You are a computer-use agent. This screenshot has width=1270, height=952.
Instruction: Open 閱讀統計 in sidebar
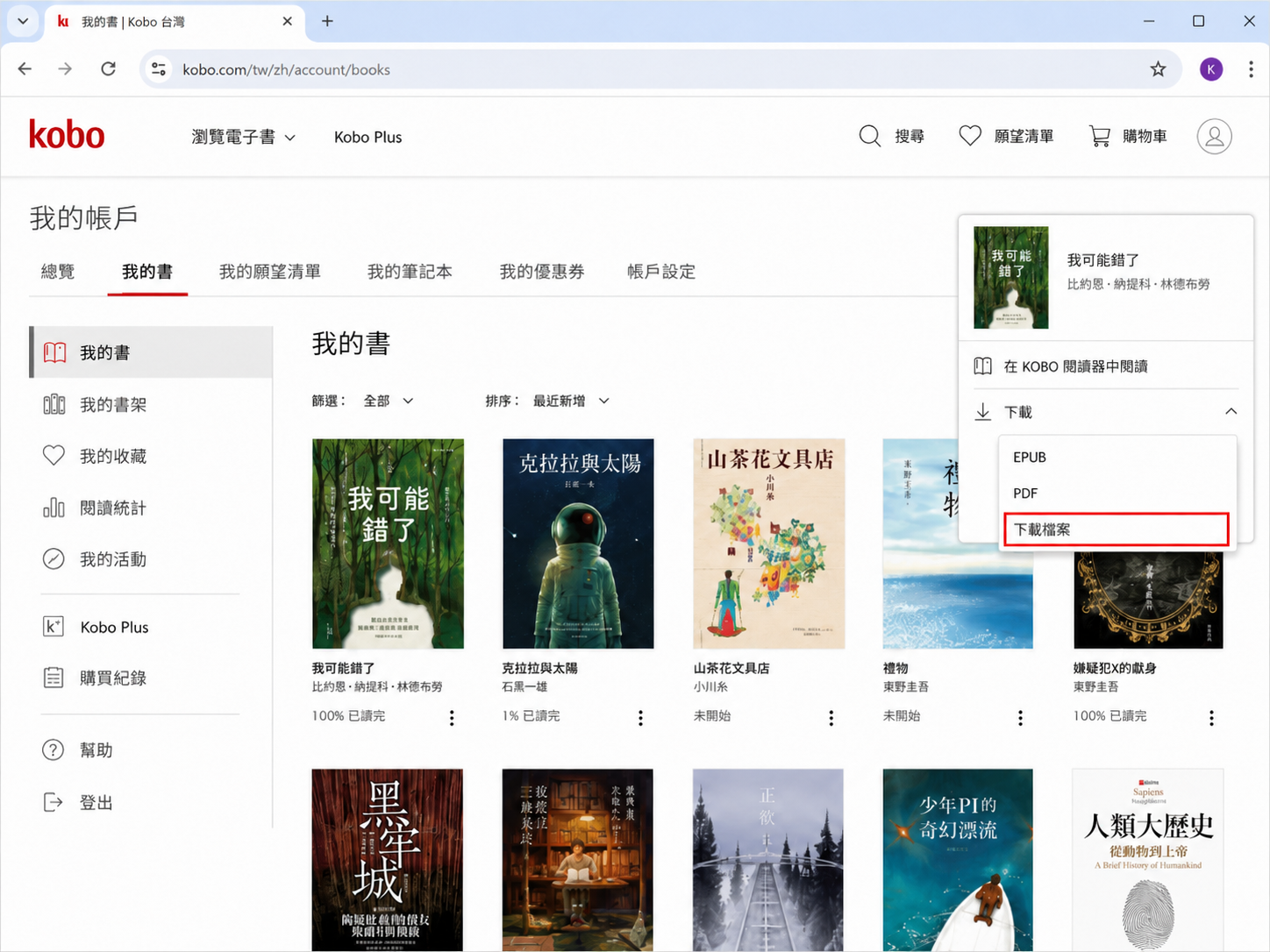pyautogui.click(x=113, y=508)
